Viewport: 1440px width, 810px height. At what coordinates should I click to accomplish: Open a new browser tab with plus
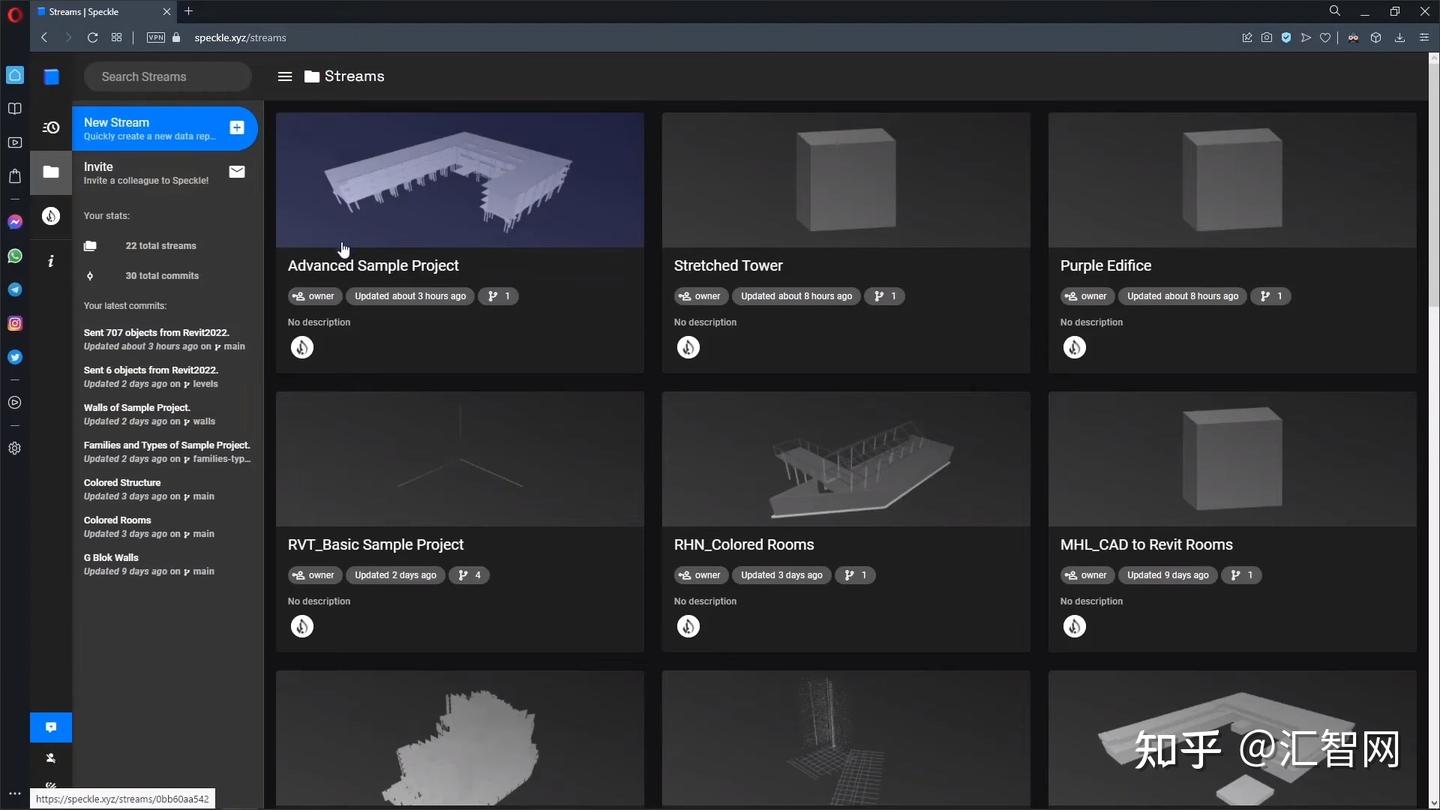[189, 11]
